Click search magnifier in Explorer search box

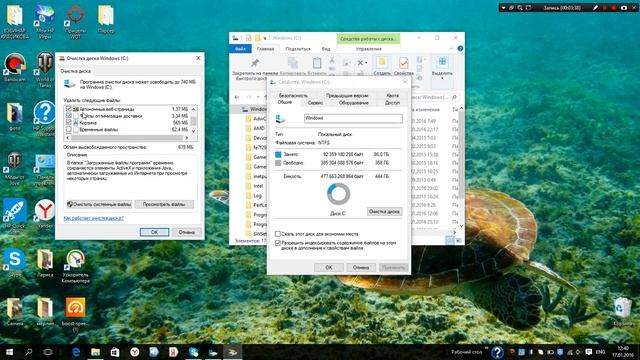(454, 97)
